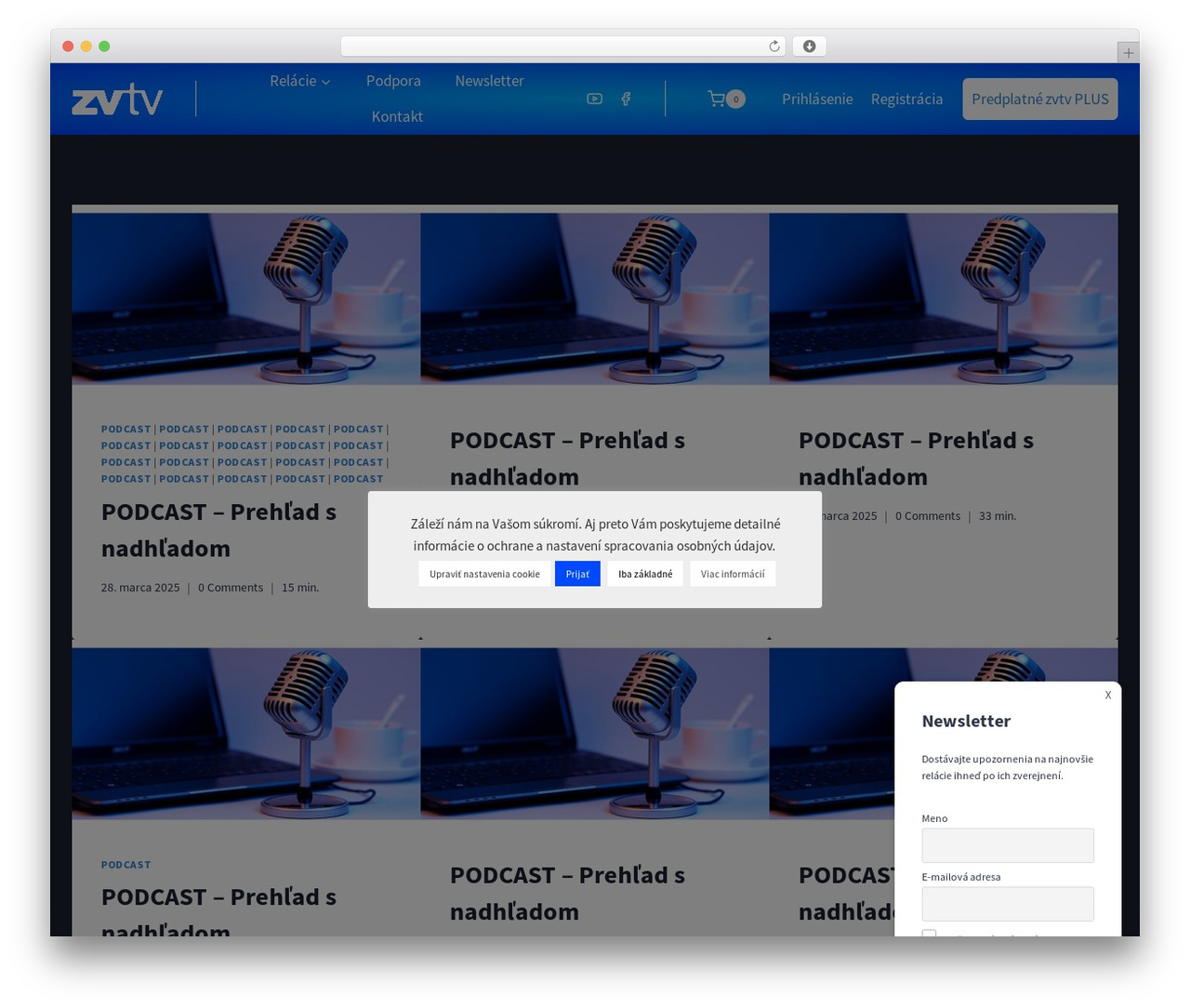The image size is (1190, 1008).
Task: Open a new browser tab with the plus
Action: 1129,53
